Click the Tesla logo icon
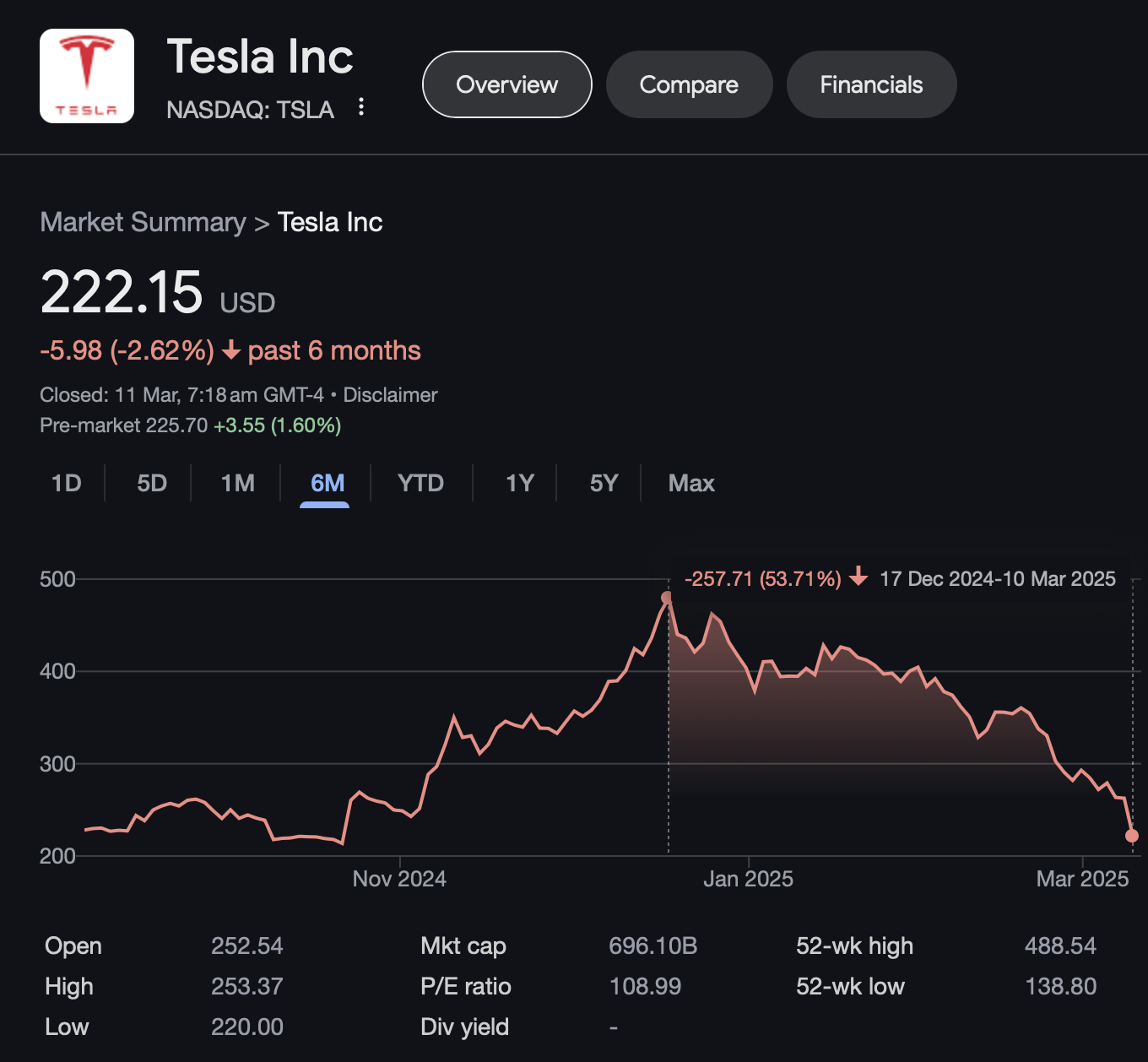 click(86, 75)
